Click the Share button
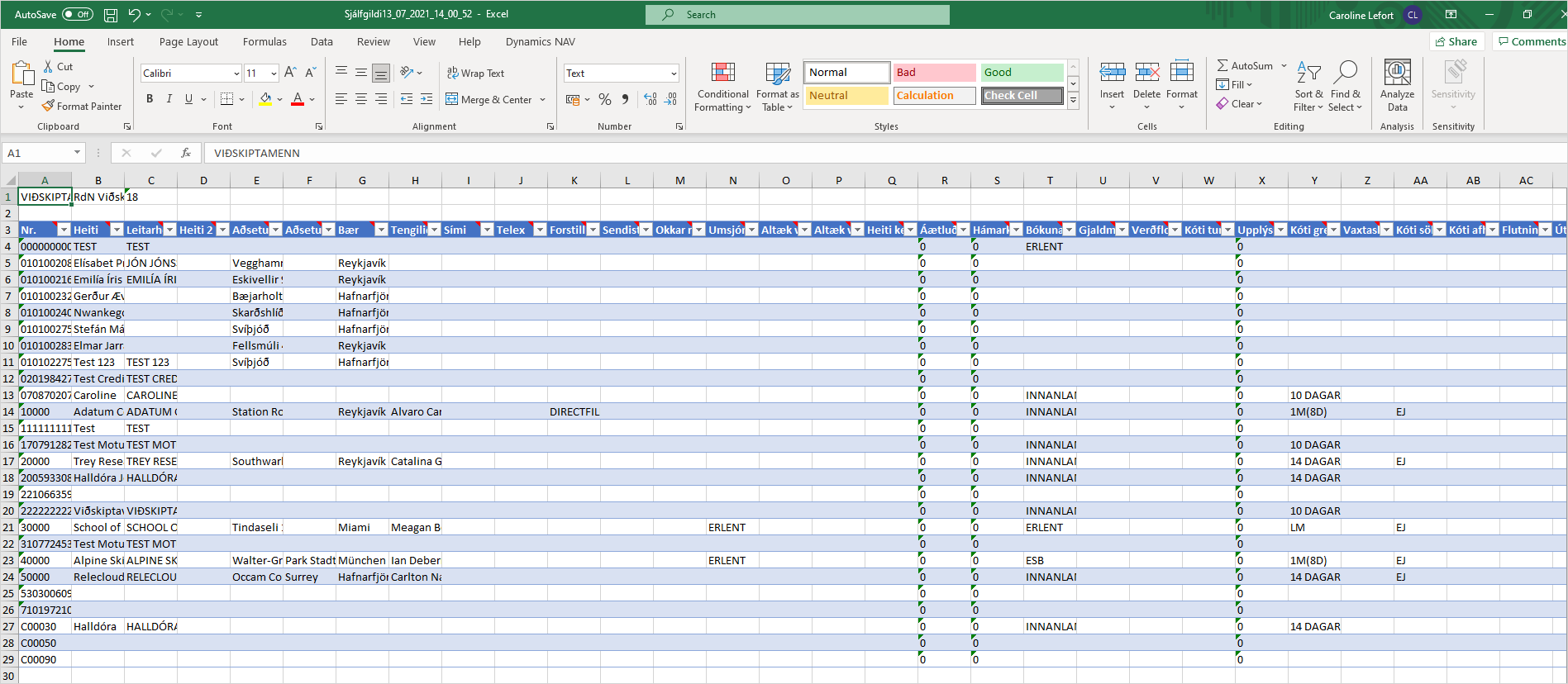Viewport: 1568px width, 684px height. tap(1456, 42)
